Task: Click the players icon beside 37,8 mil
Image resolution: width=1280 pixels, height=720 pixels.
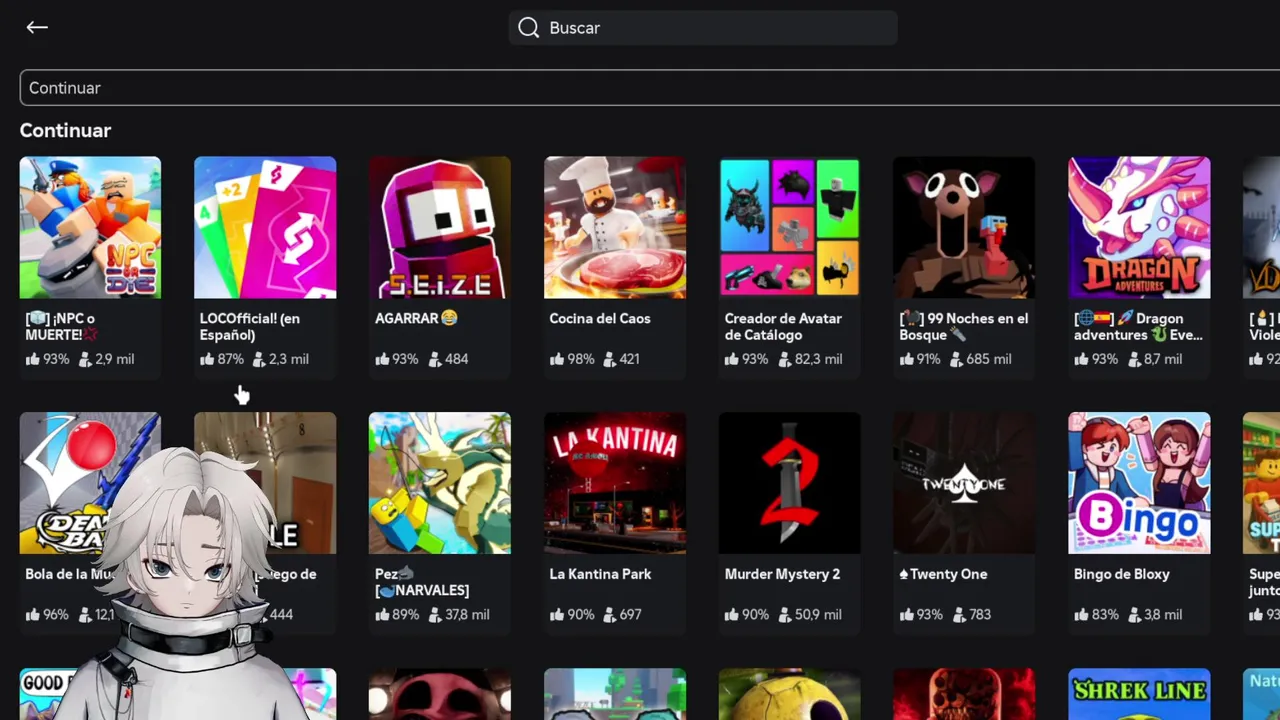Action: (x=434, y=615)
